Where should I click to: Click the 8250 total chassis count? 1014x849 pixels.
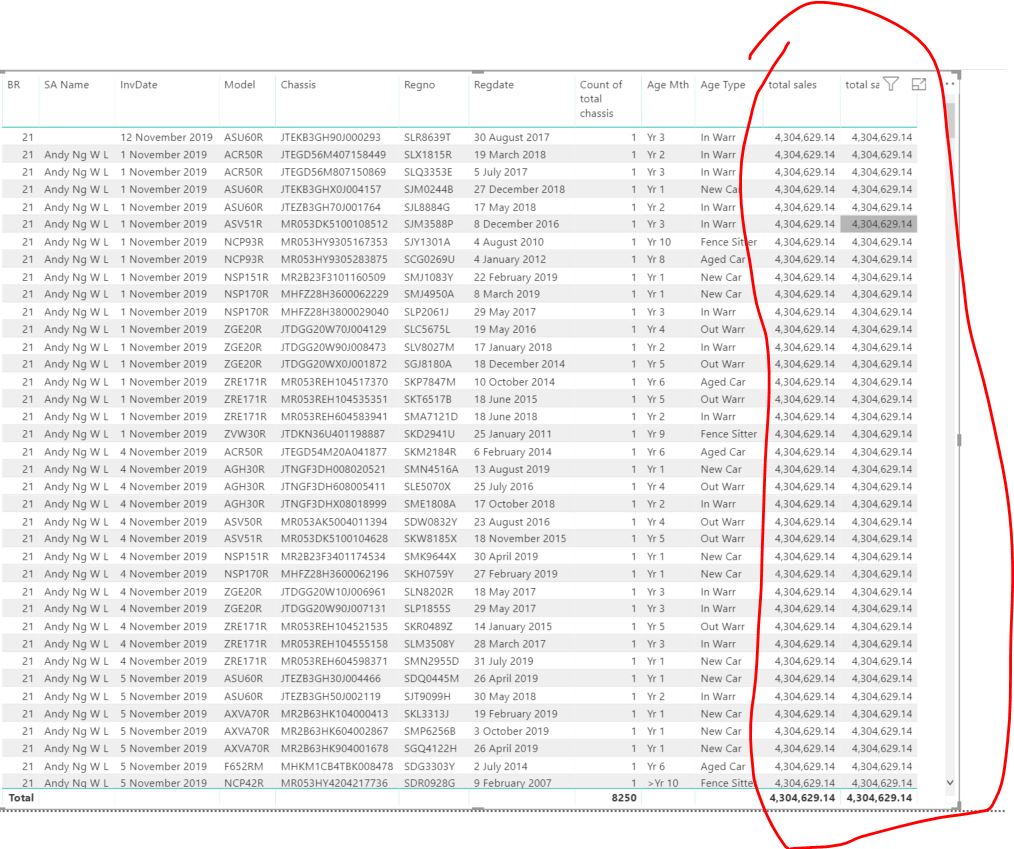(x=624, y=798)
